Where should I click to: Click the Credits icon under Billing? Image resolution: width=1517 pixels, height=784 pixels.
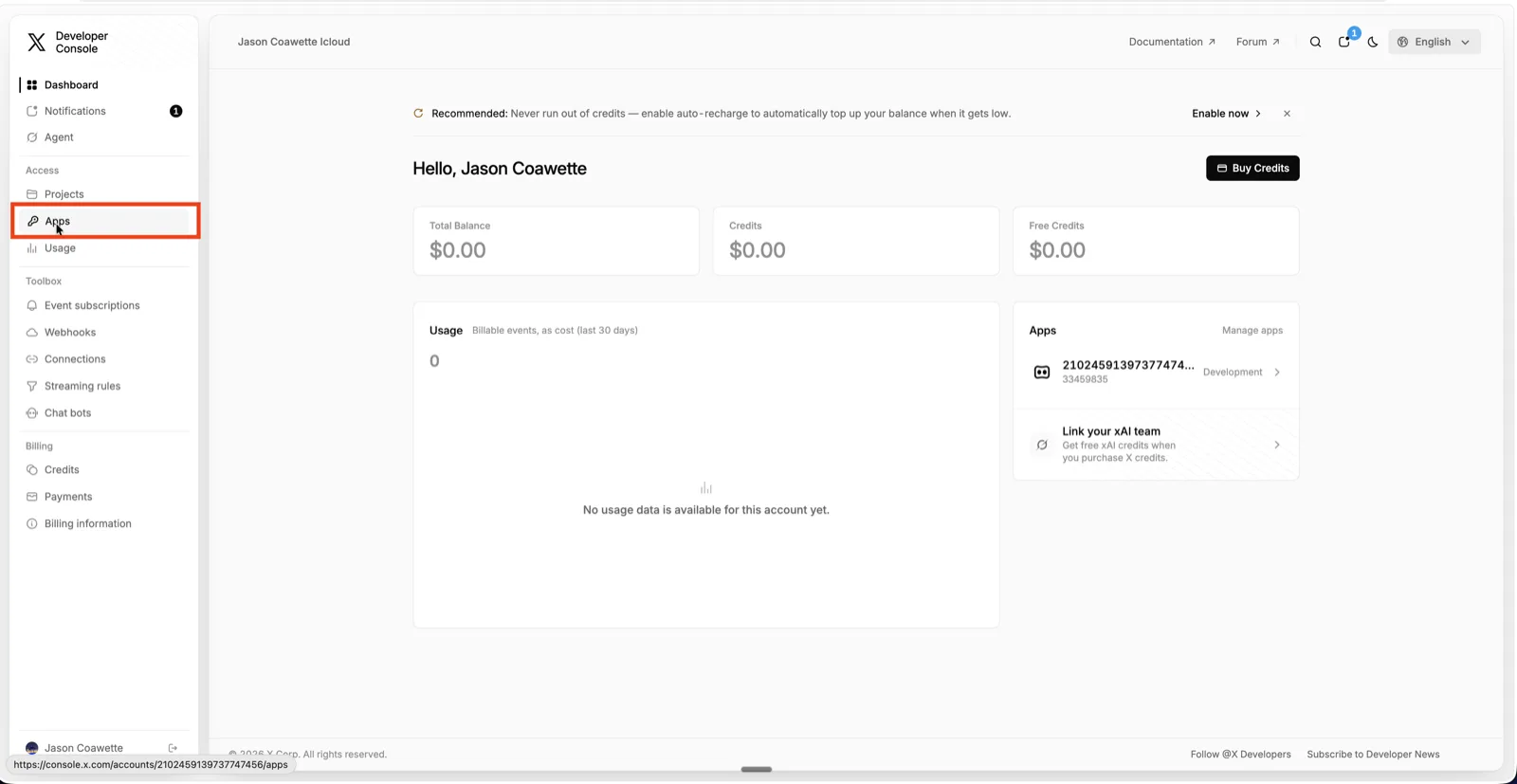pyautogui.click(x=32, y=470)
